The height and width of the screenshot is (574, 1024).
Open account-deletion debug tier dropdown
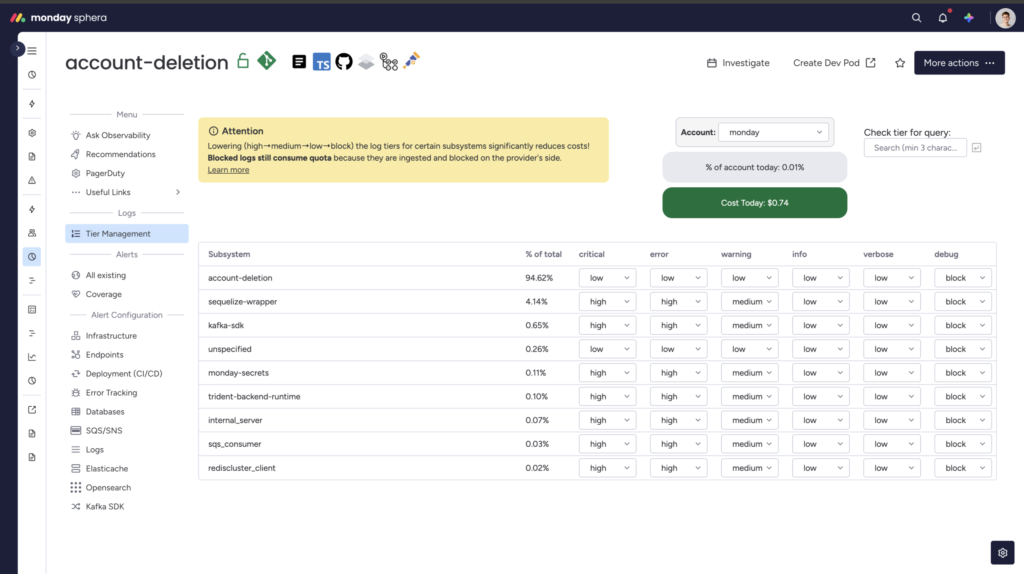[x=963, y=278]
